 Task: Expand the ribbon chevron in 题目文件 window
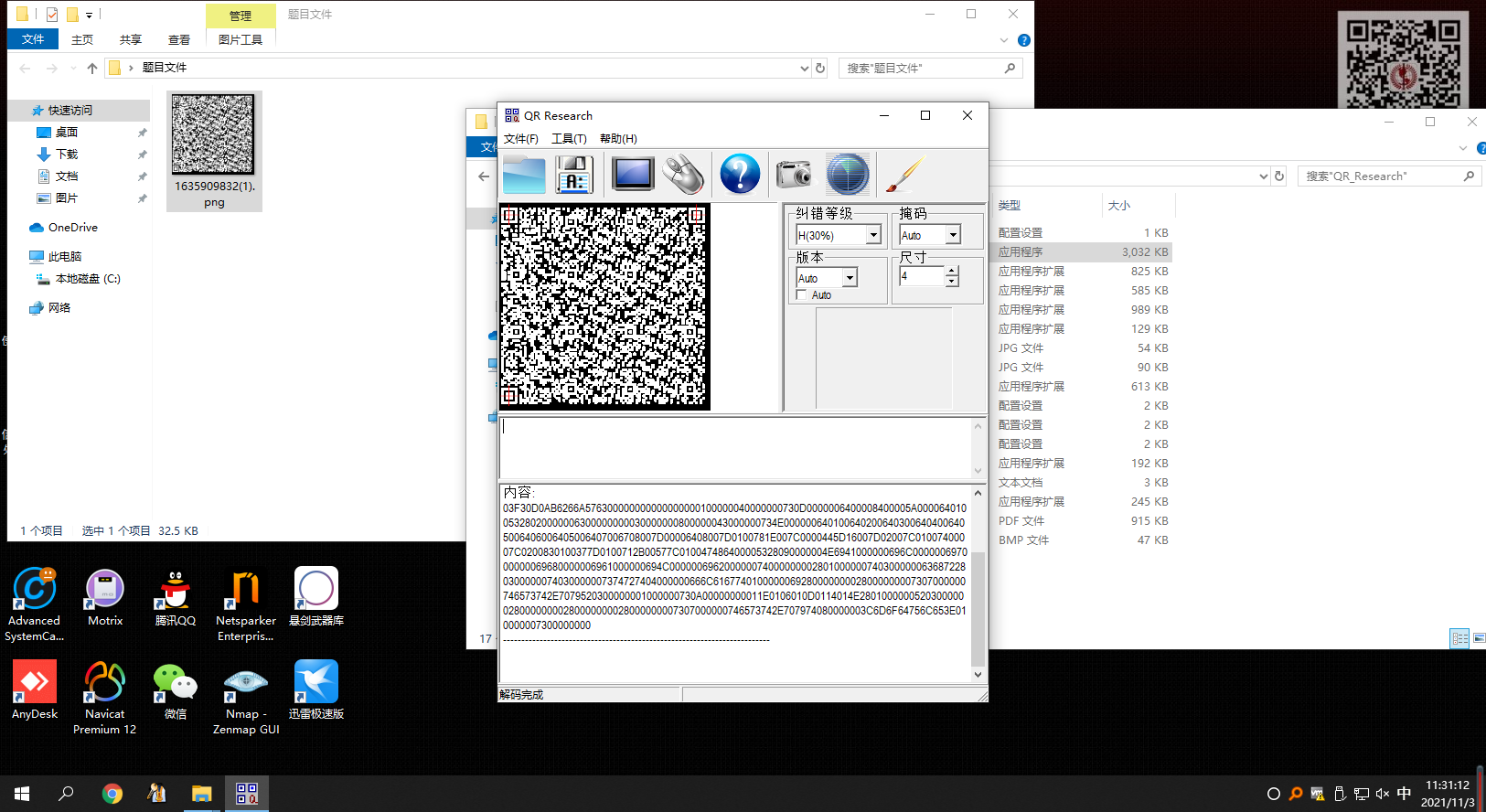click(x=1004, y=40)
